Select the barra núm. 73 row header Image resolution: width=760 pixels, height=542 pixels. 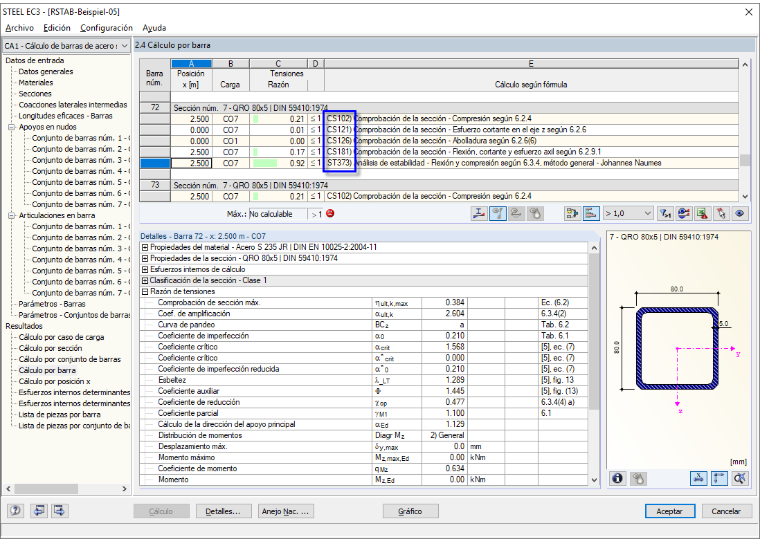155,185
